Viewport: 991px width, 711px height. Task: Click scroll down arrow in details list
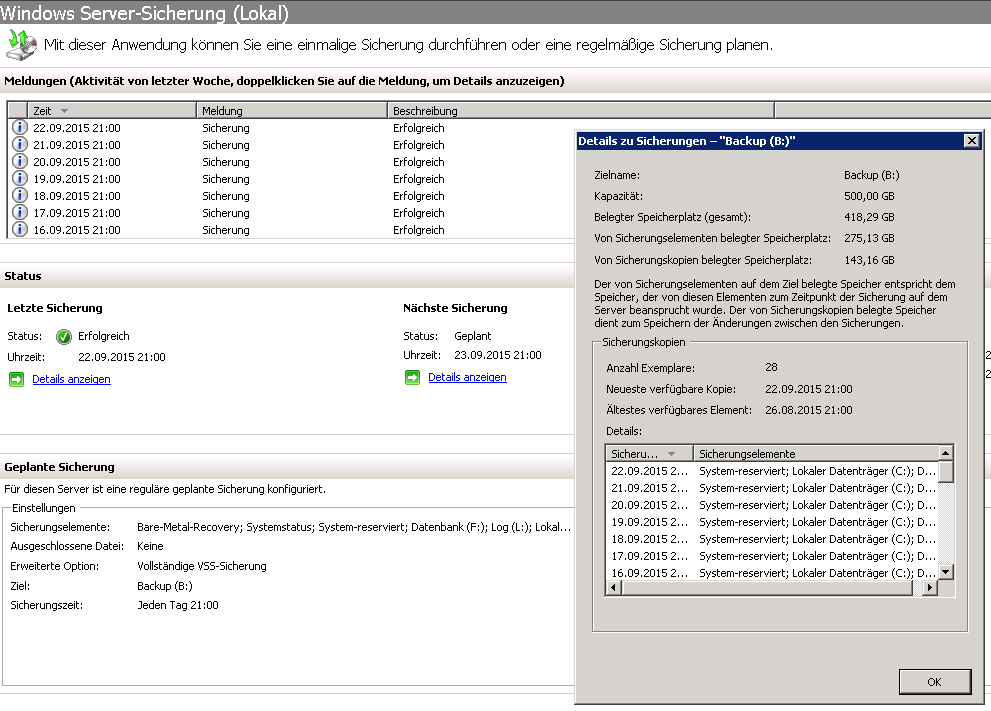click(x=945, y=572)
